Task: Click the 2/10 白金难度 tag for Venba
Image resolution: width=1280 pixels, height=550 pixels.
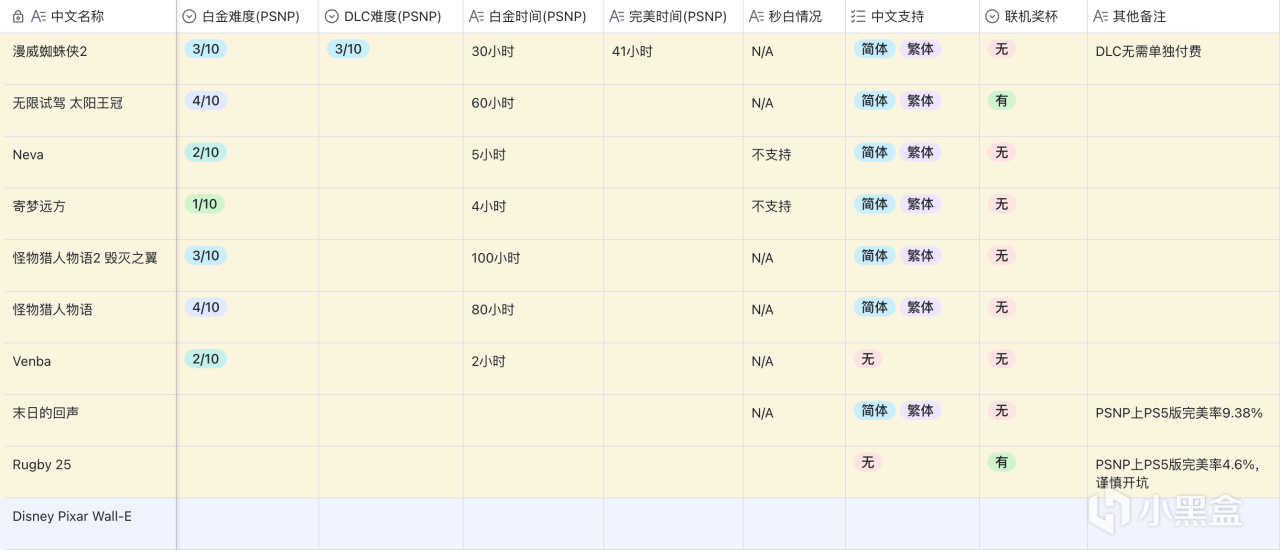Action: tap(205, 359)
